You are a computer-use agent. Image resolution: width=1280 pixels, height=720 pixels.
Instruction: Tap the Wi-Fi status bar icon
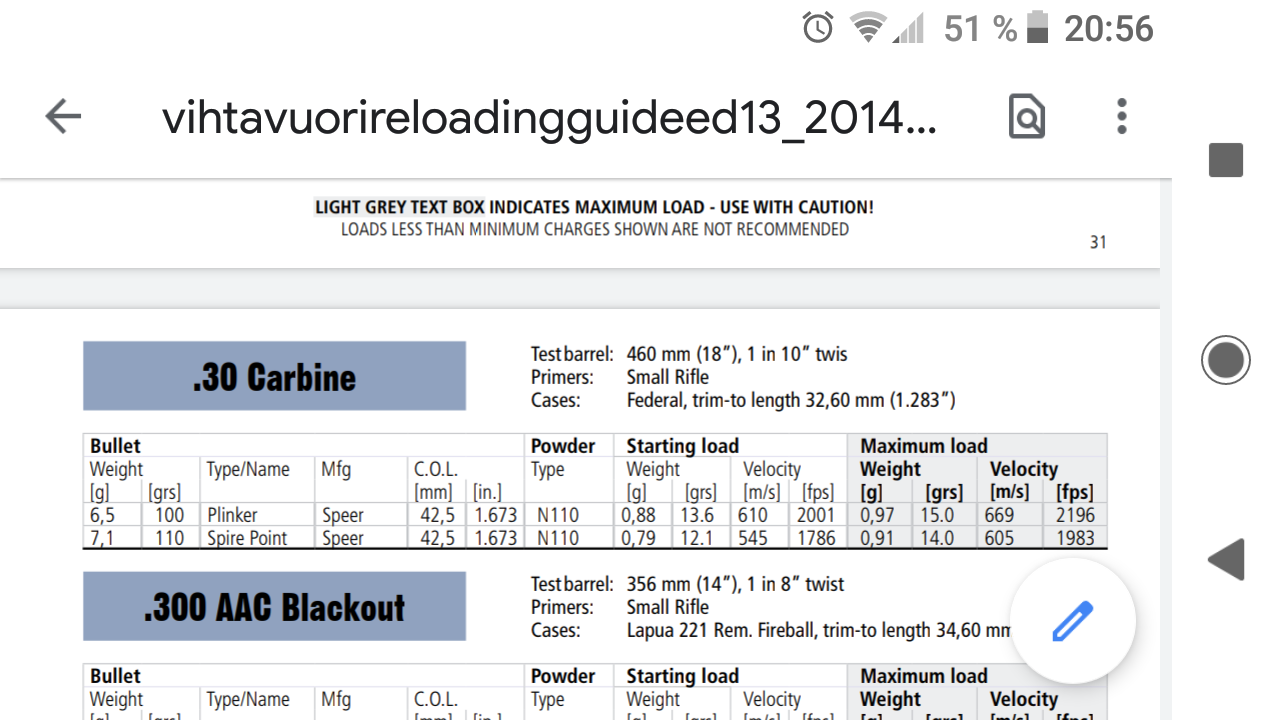[869, 28]
